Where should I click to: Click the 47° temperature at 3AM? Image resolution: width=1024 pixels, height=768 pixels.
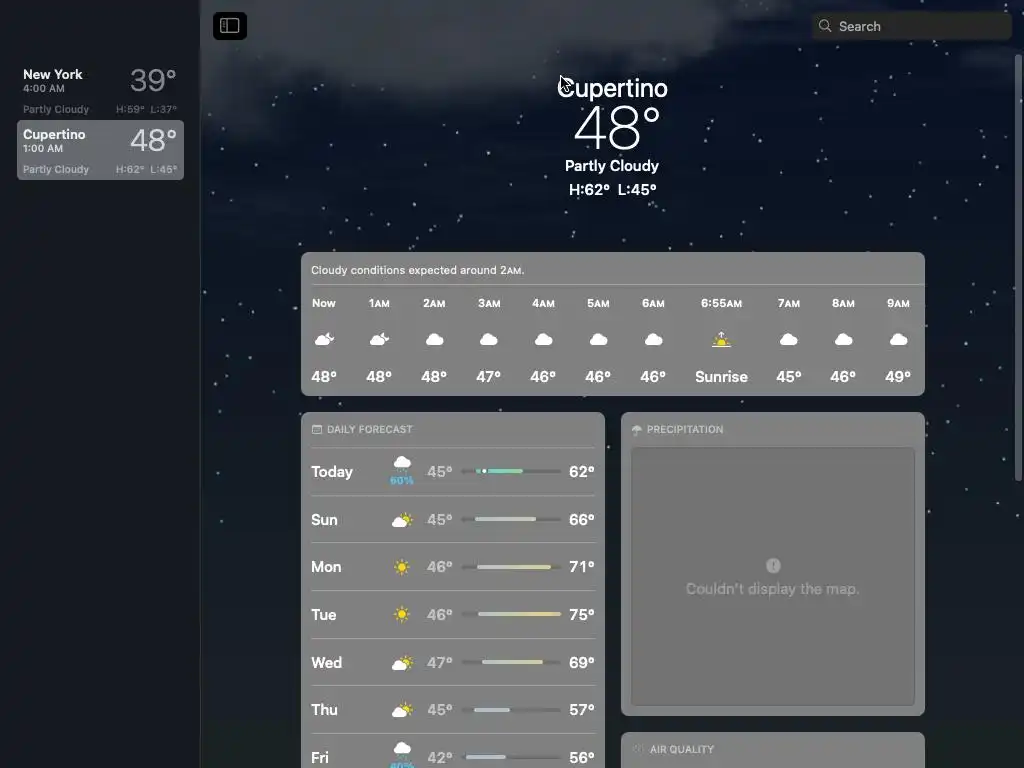tap(488, 377)
